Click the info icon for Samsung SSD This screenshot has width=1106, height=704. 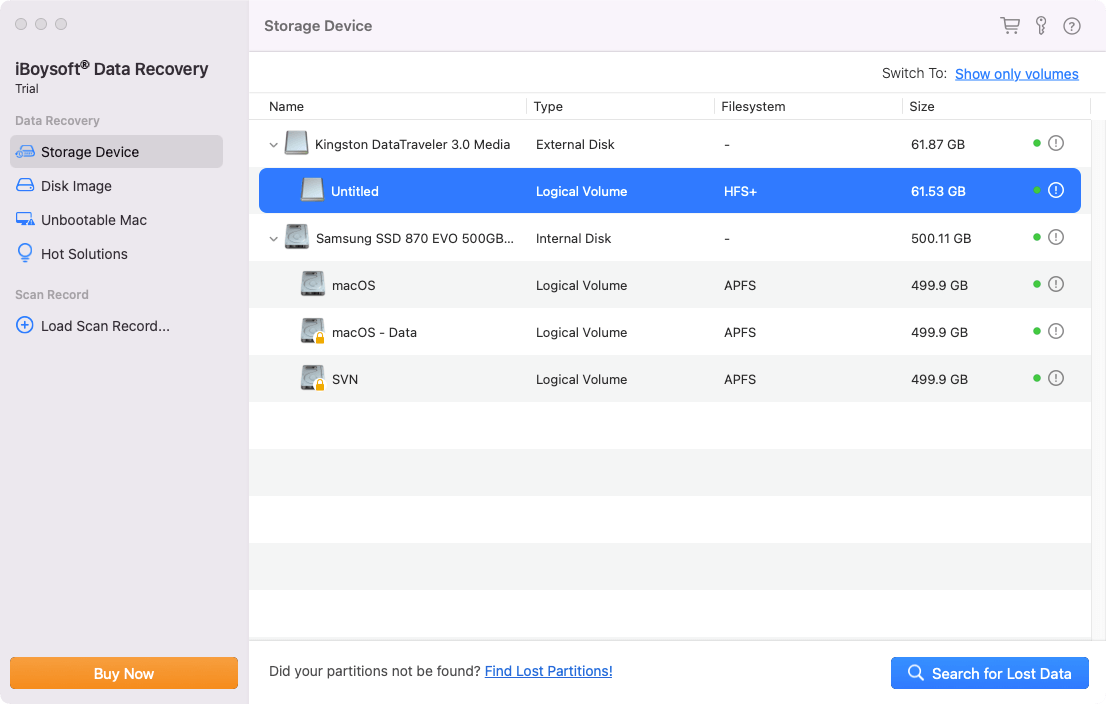(1056, 238)
